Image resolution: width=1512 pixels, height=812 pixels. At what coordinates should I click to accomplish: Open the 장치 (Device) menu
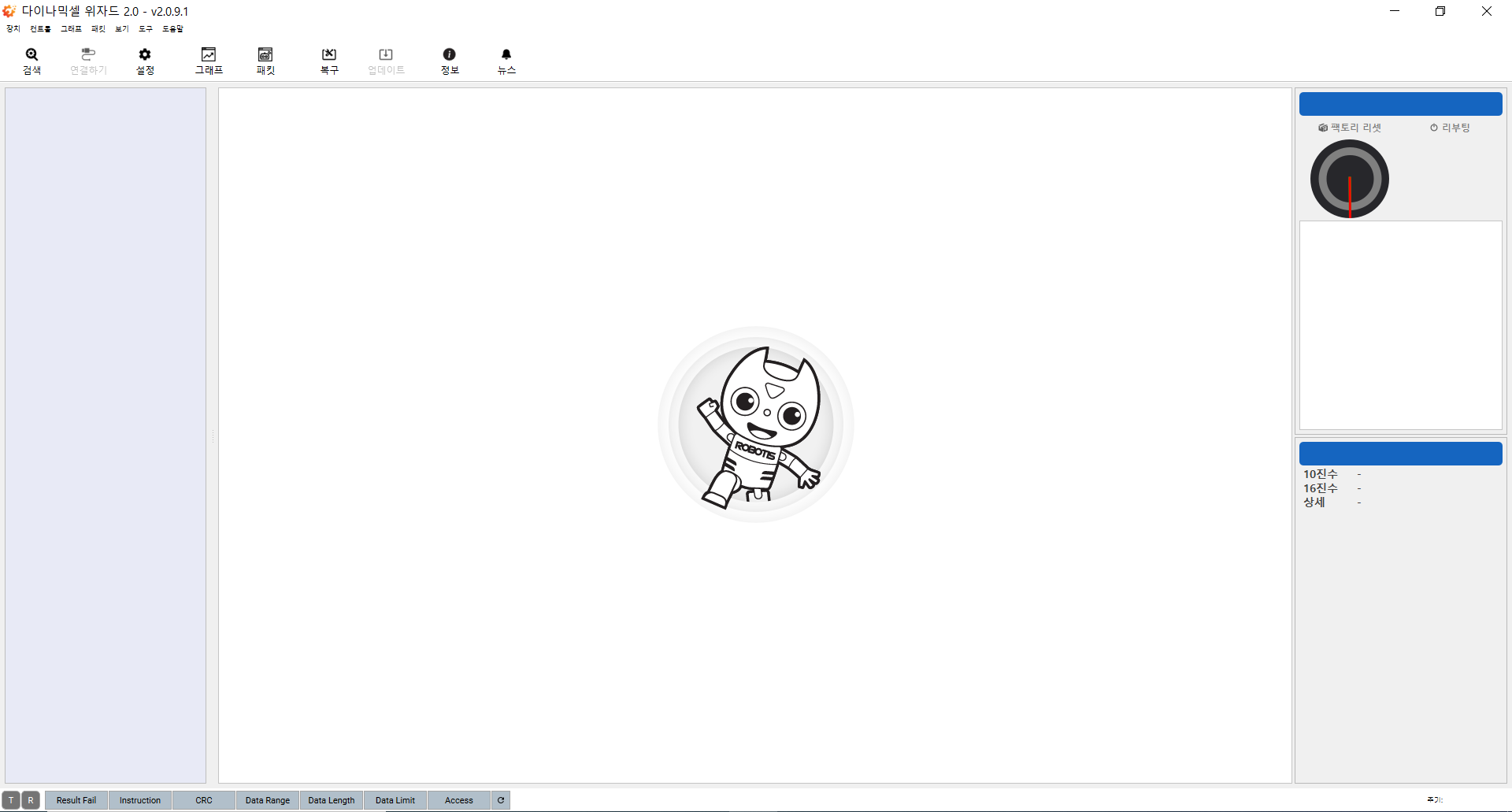tap(13, 29)
